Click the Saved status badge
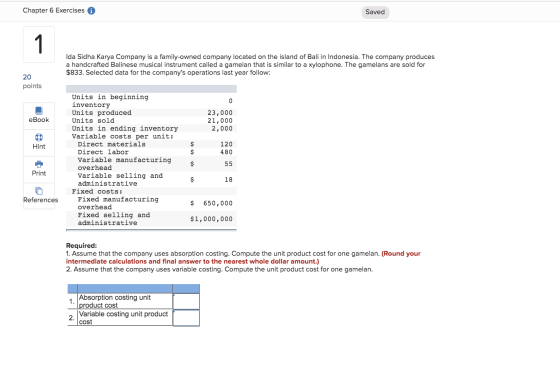This screenshot has height=373, width=560. click(375, 12)
